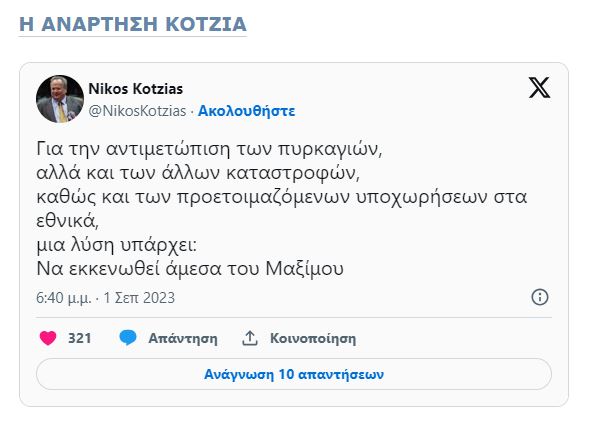Click the X logo in the tweet card

[539, 88]
